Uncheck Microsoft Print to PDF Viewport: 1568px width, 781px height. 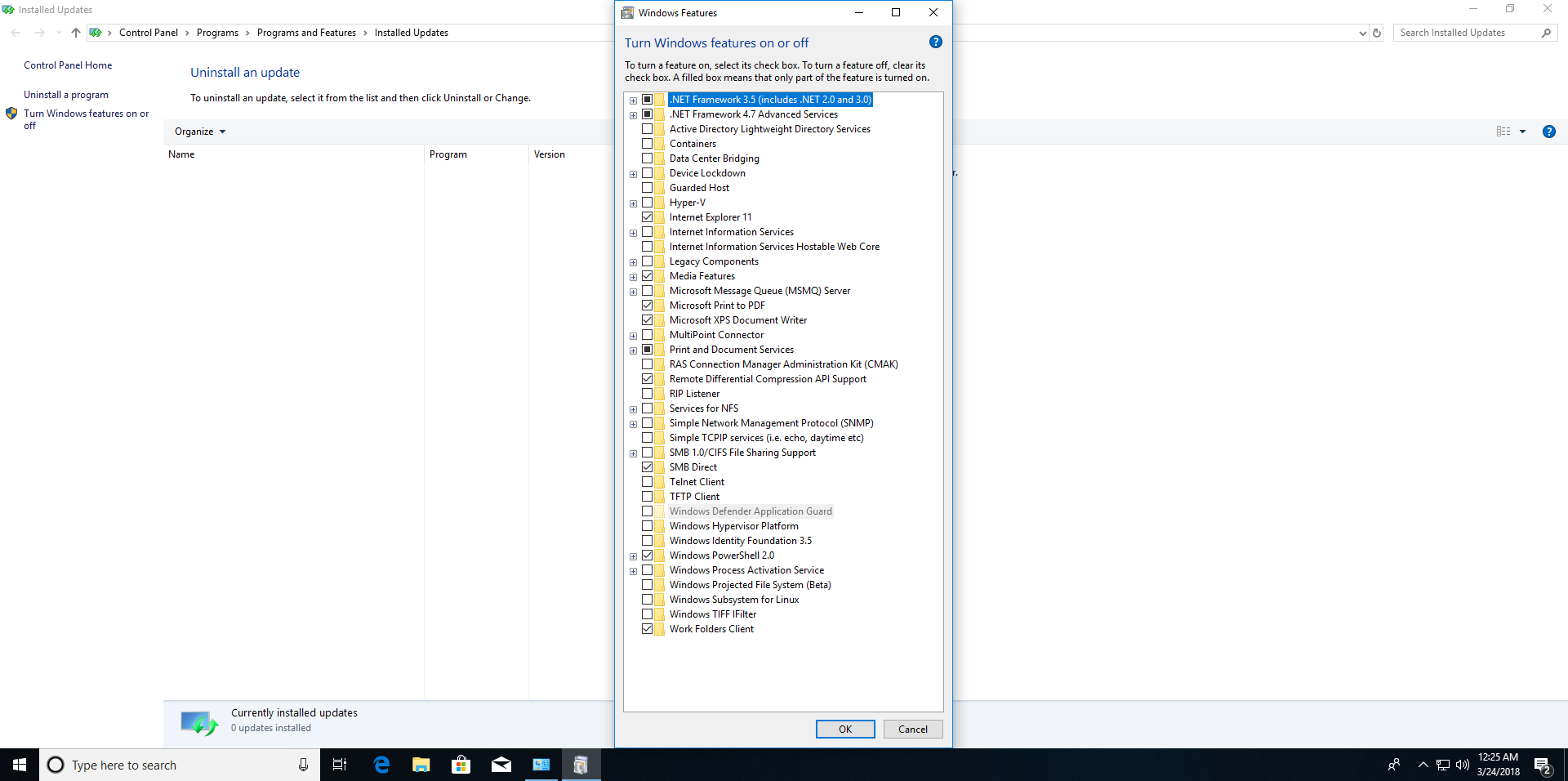click(x=648, y=306)
